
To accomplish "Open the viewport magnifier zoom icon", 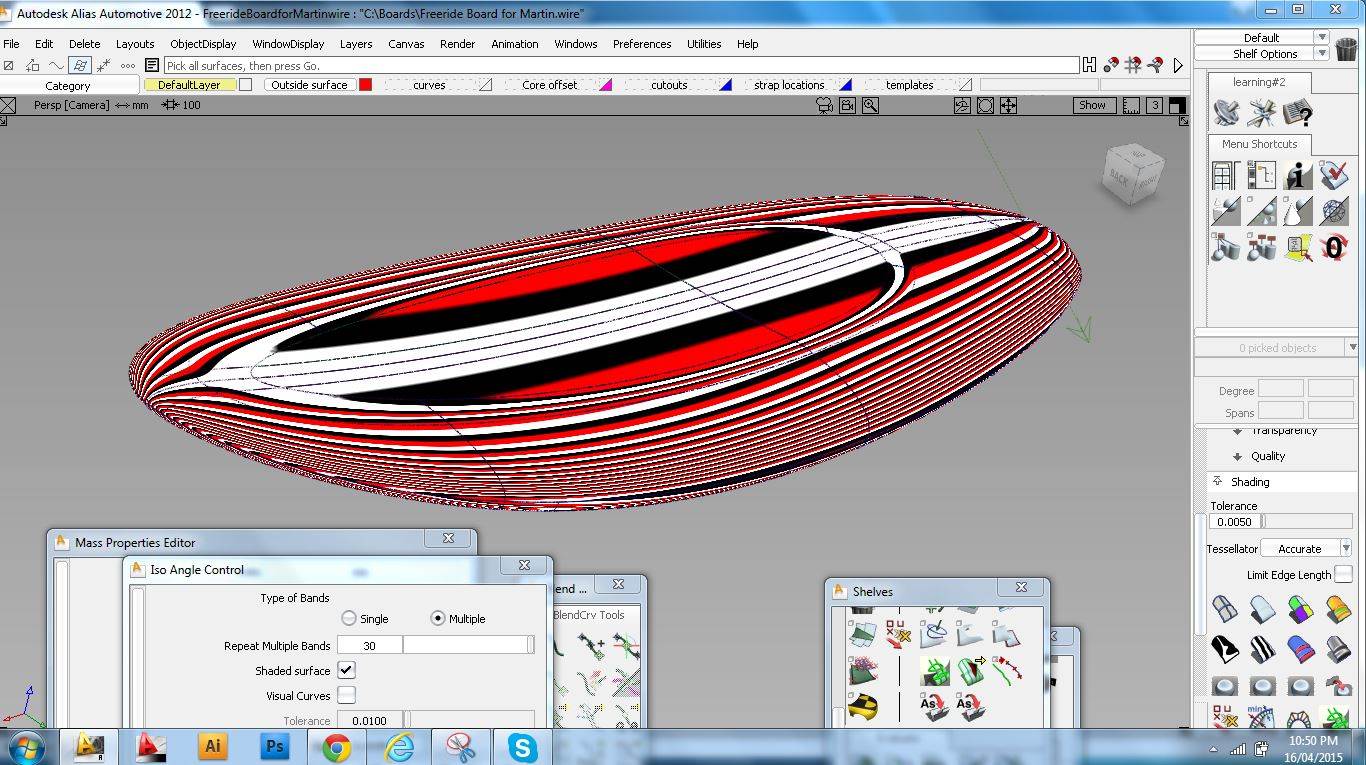I will pos(870,105).
